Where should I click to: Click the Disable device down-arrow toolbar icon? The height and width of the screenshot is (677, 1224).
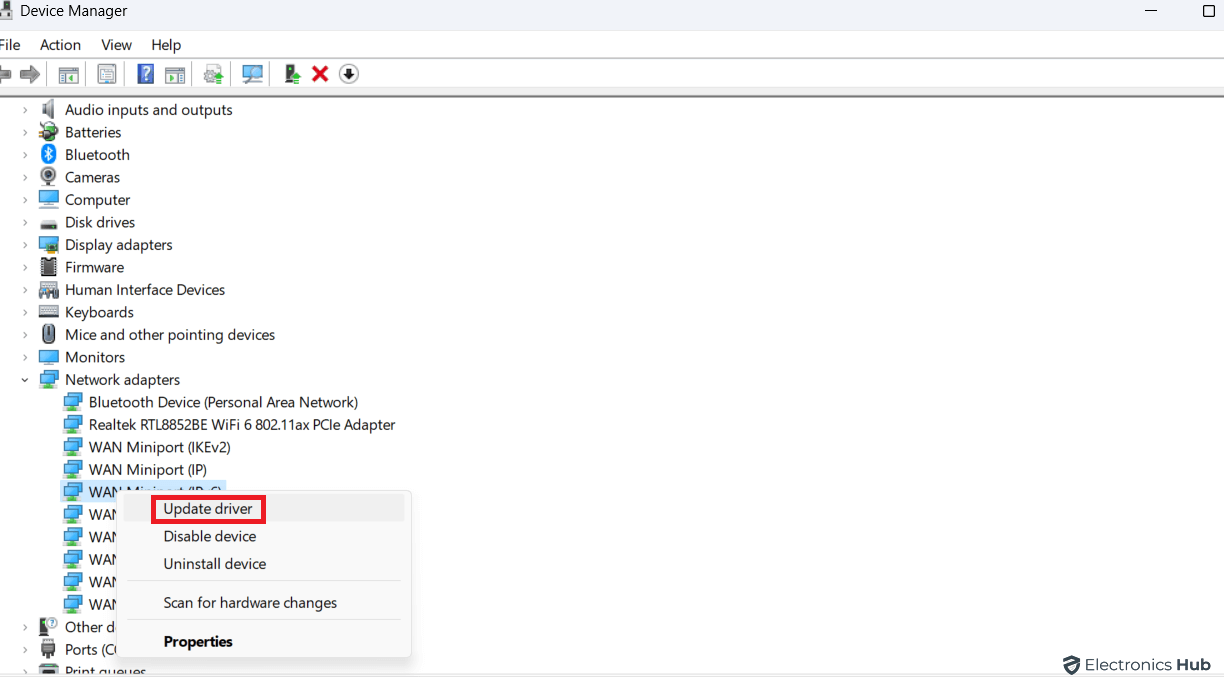pyautogui.click(x=348, y=73)
